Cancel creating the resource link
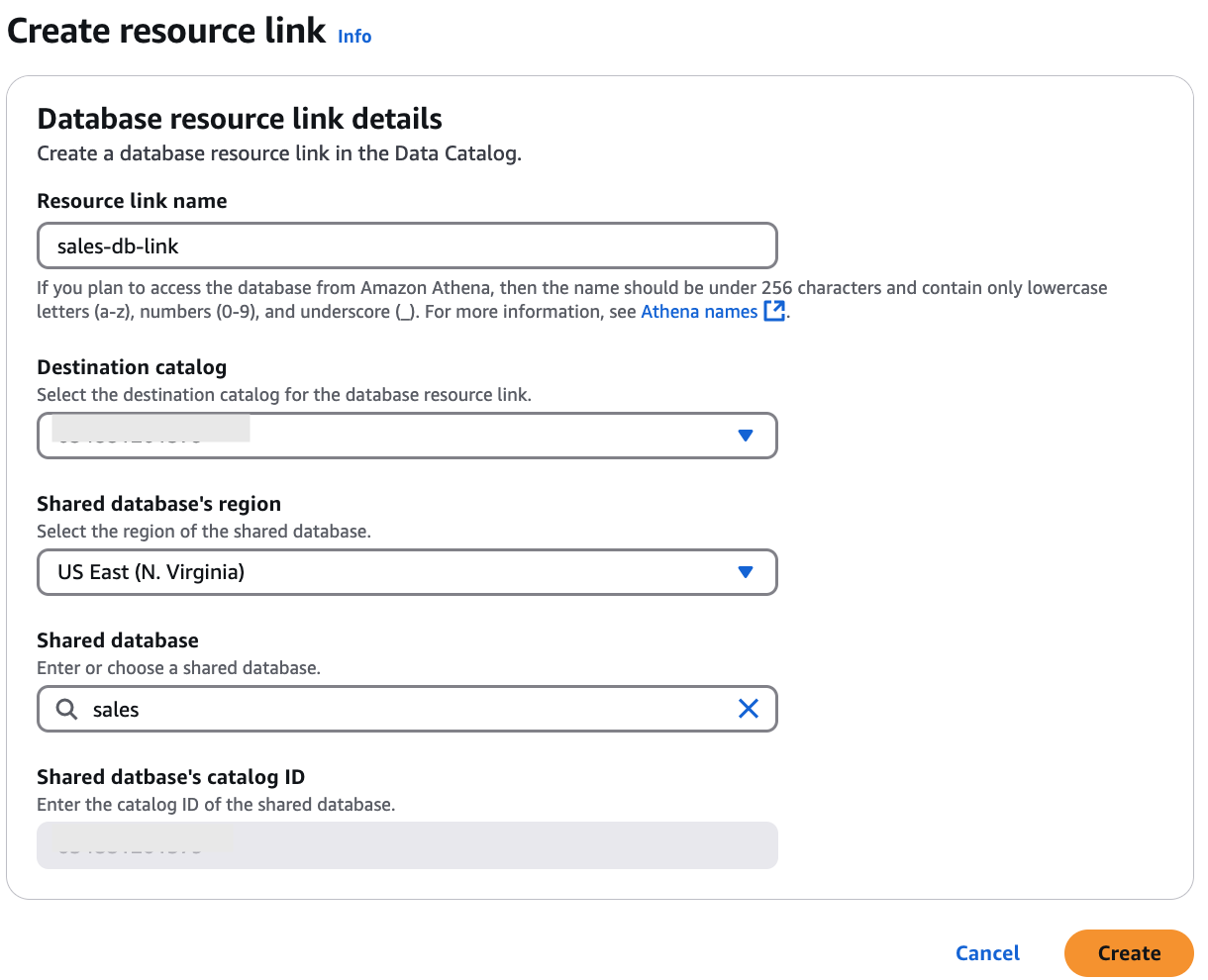The image size is (1208, 980). coord(987,953)
